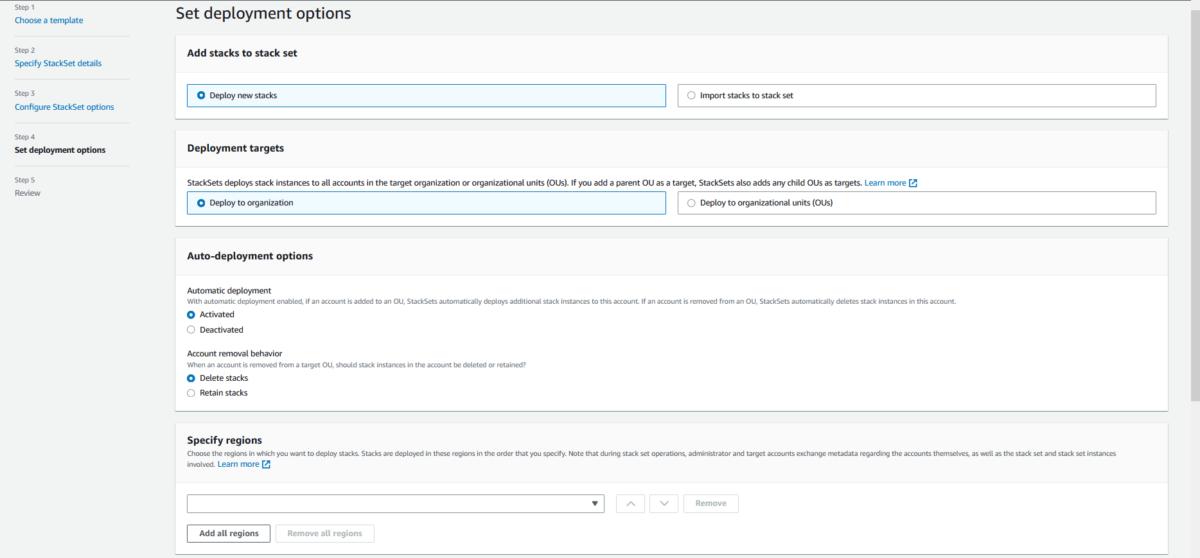1200x558 pixels.
Task: Click the Remove region button
Action: [x=711, y=503]
